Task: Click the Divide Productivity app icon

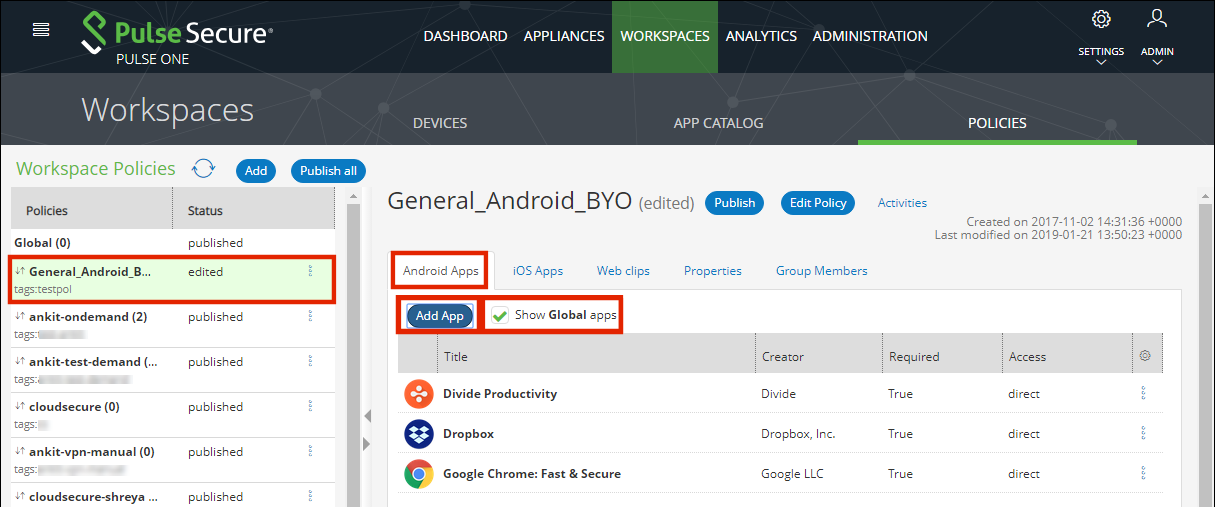Action: (x=418, y=394)
